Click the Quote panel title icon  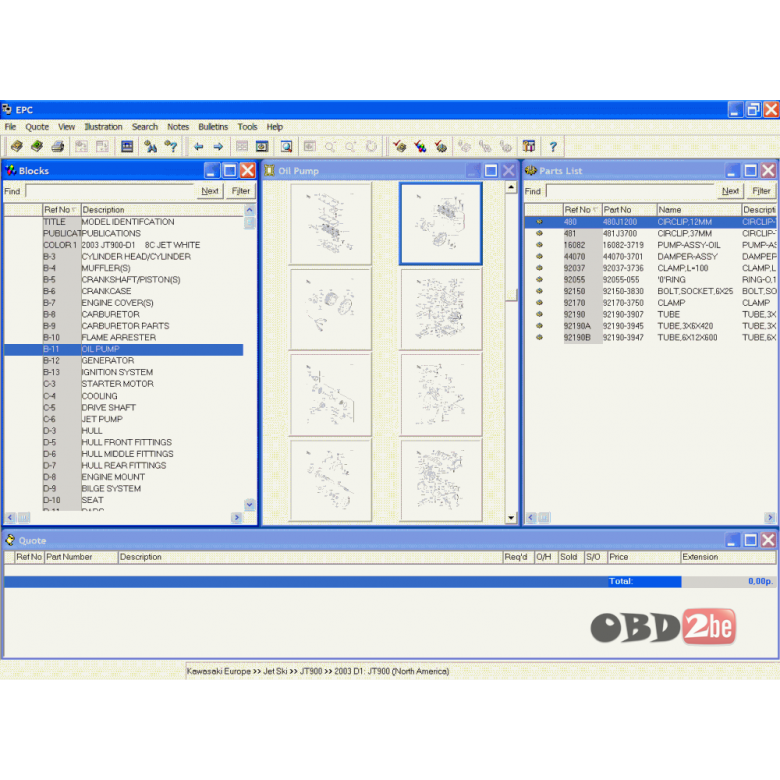10,540
